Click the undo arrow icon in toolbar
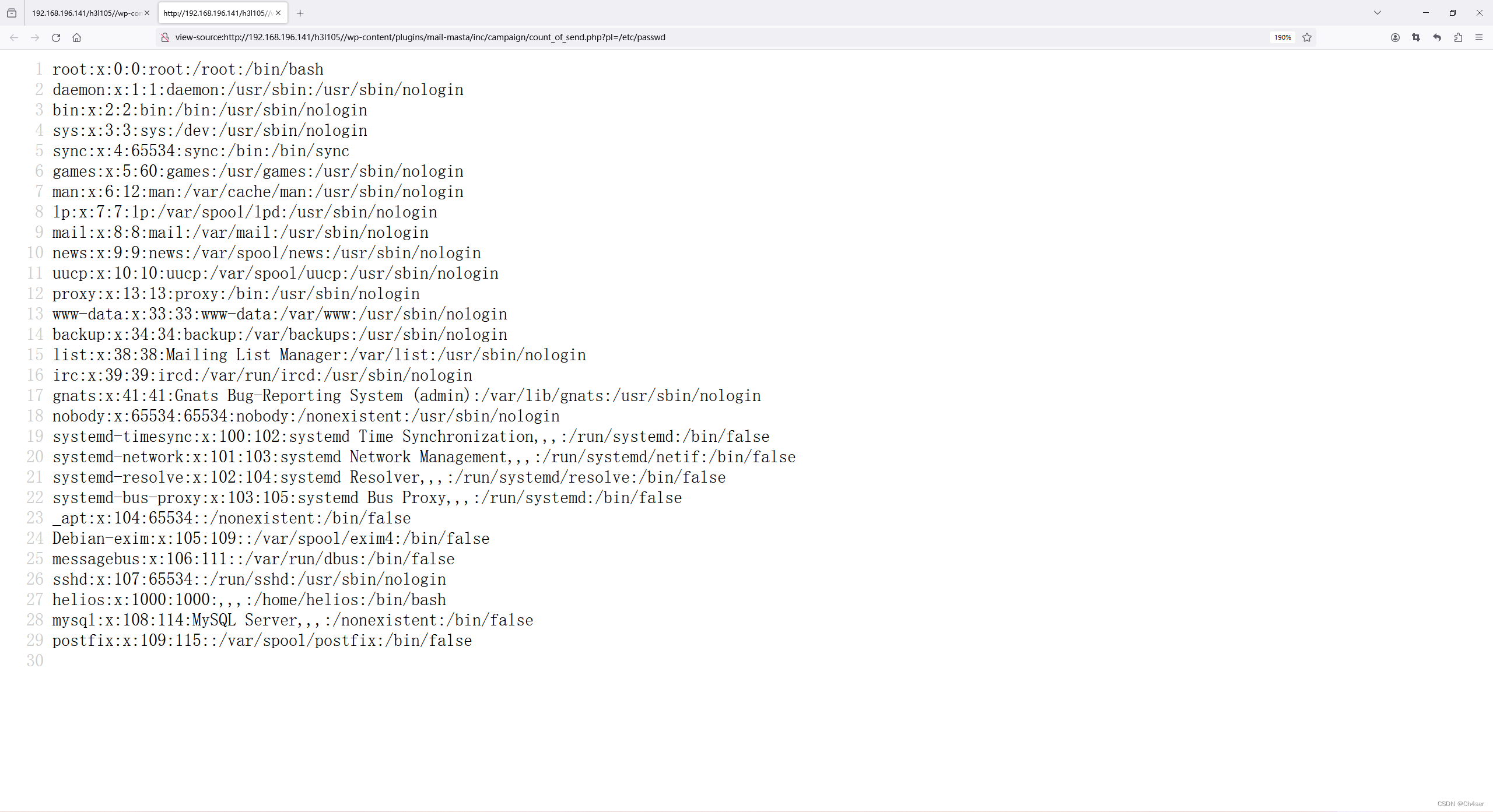The height and width of the screenshot is (812, 1493). click(1437, 37)
